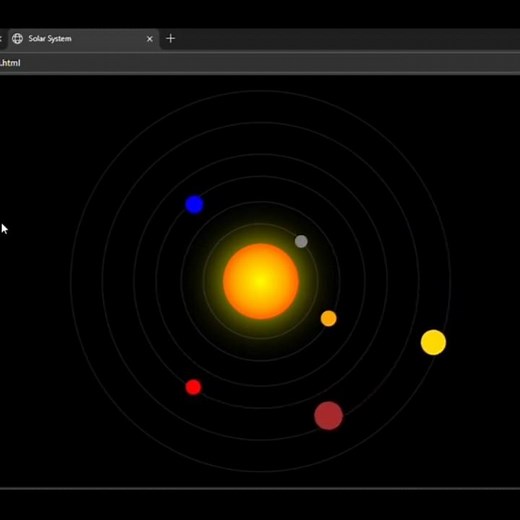
Task: Click the address bar ending in .html
Action: tap(260, 63)
